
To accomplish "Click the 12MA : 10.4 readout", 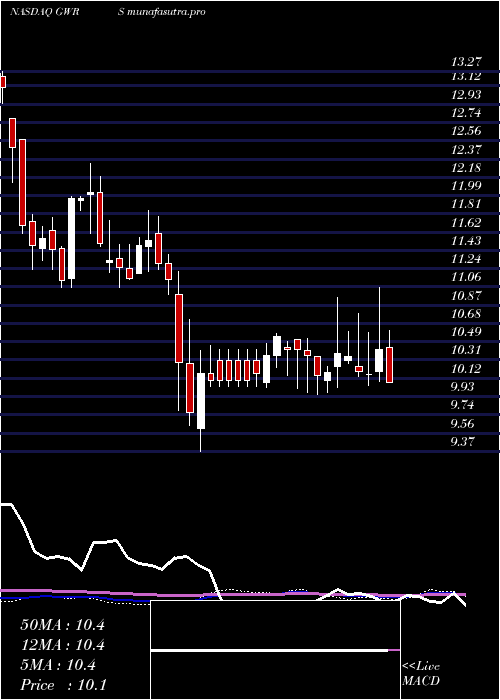I will [x=62, y=645].
